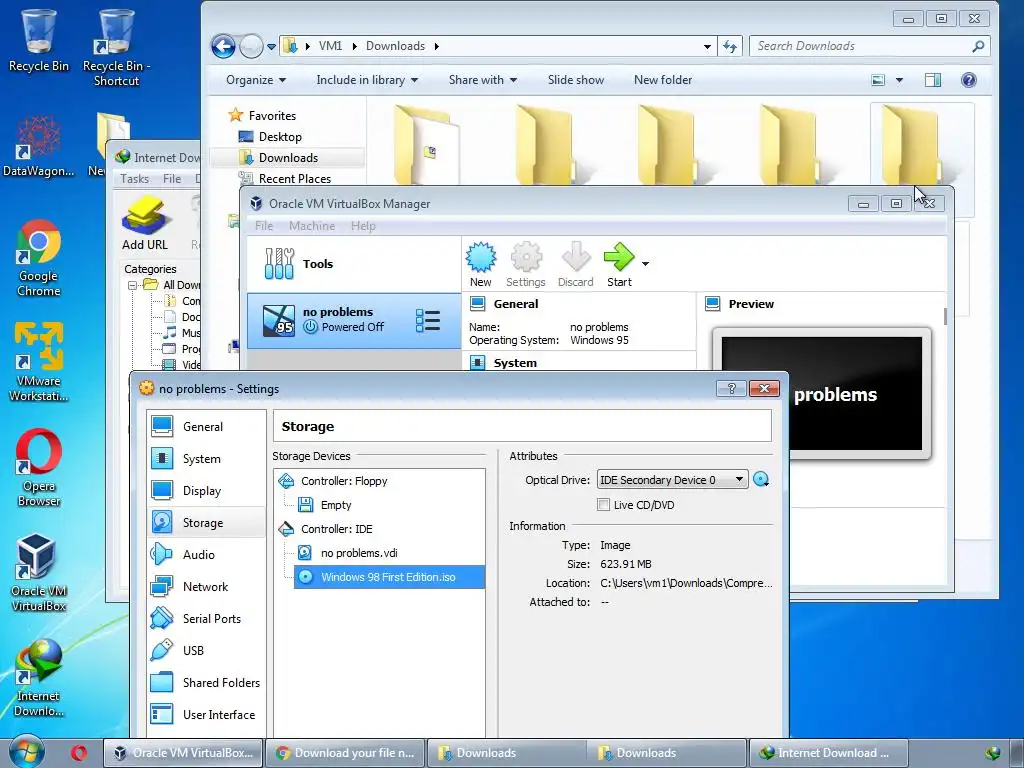Open the Opera Browser desktop shortcut

coord(39,468)
